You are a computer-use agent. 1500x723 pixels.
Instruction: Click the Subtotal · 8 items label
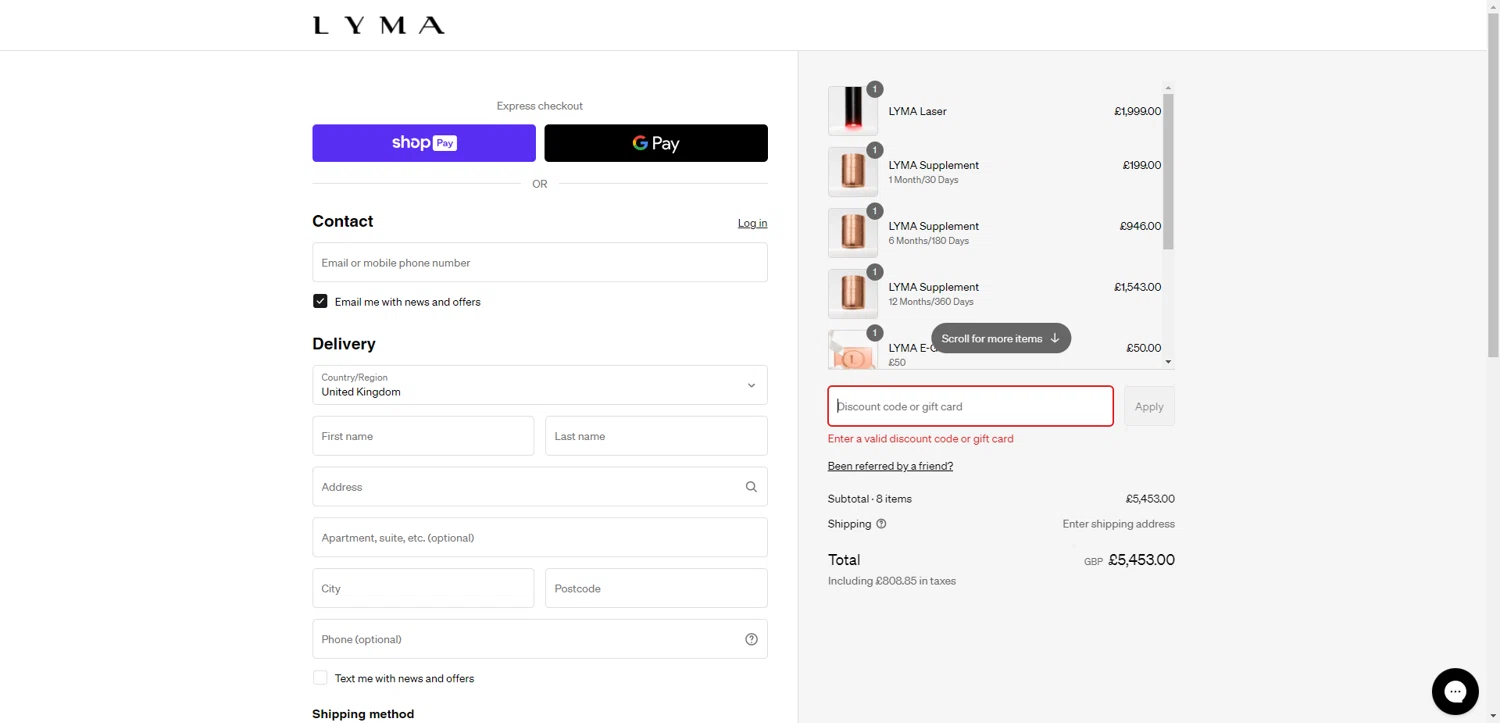tap(870, 499)
